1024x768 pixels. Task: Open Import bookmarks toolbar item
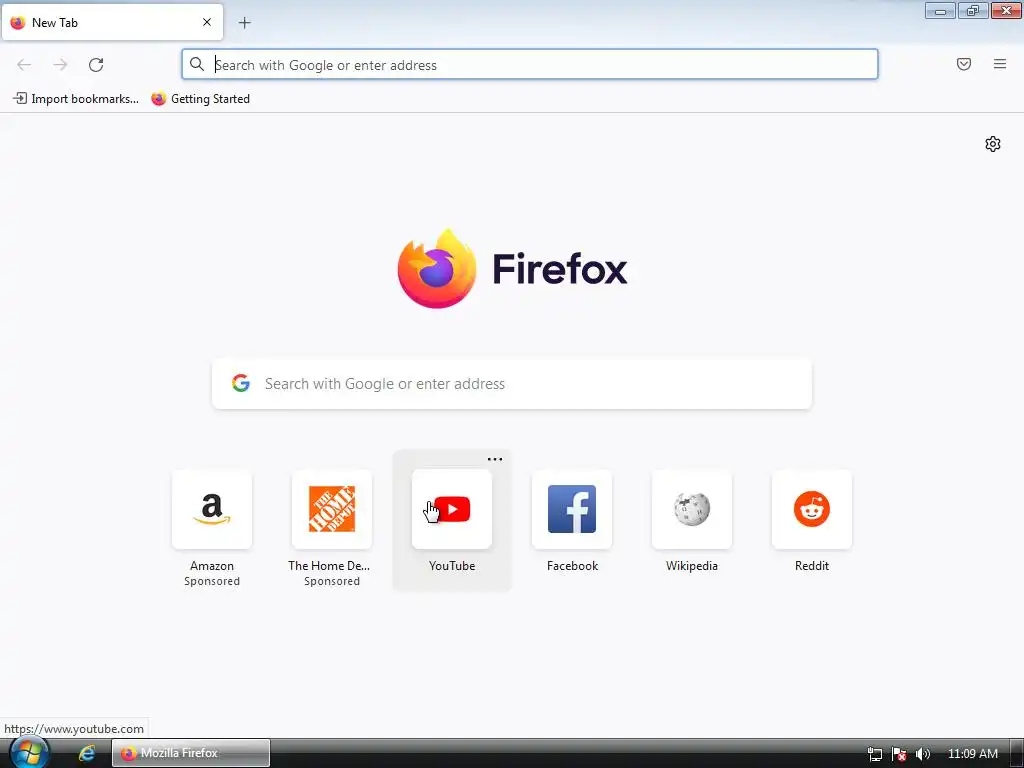[x=76, y=99]
